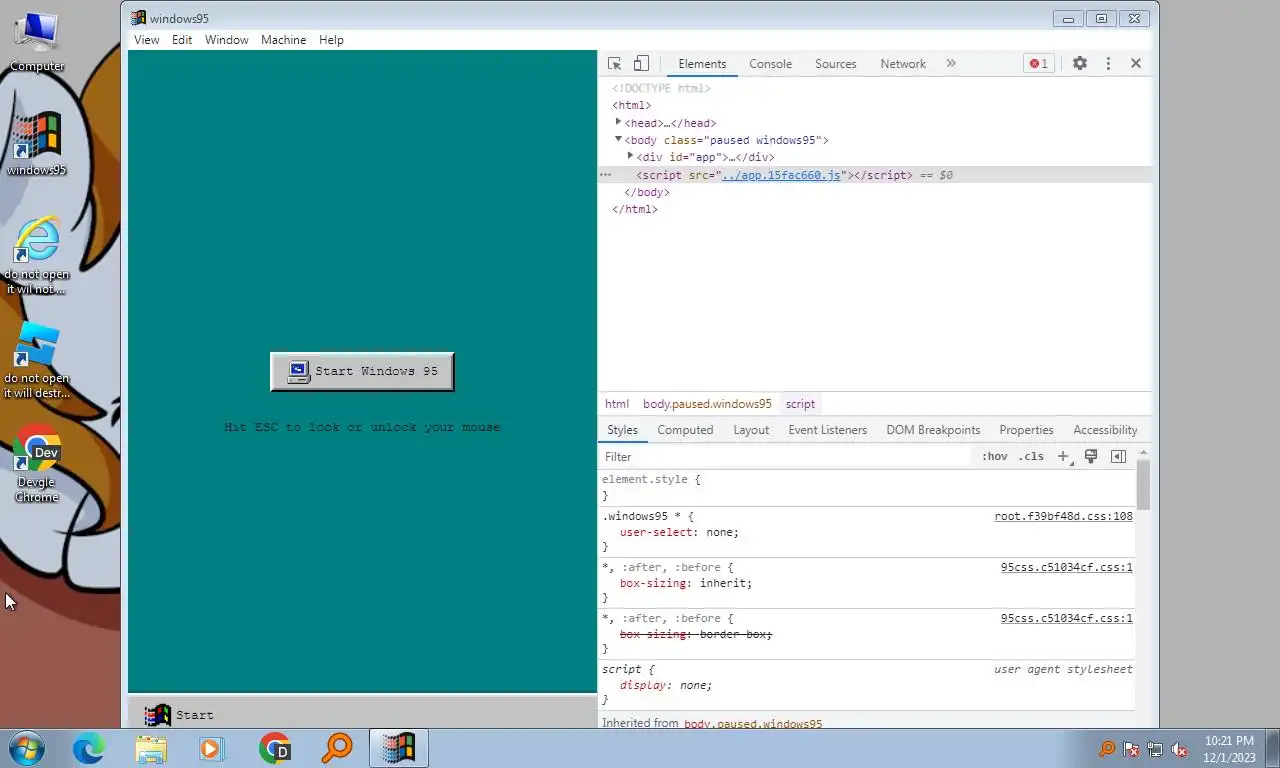Click the red error count badge
1280x768 pixels.
tap(1039, 63)
